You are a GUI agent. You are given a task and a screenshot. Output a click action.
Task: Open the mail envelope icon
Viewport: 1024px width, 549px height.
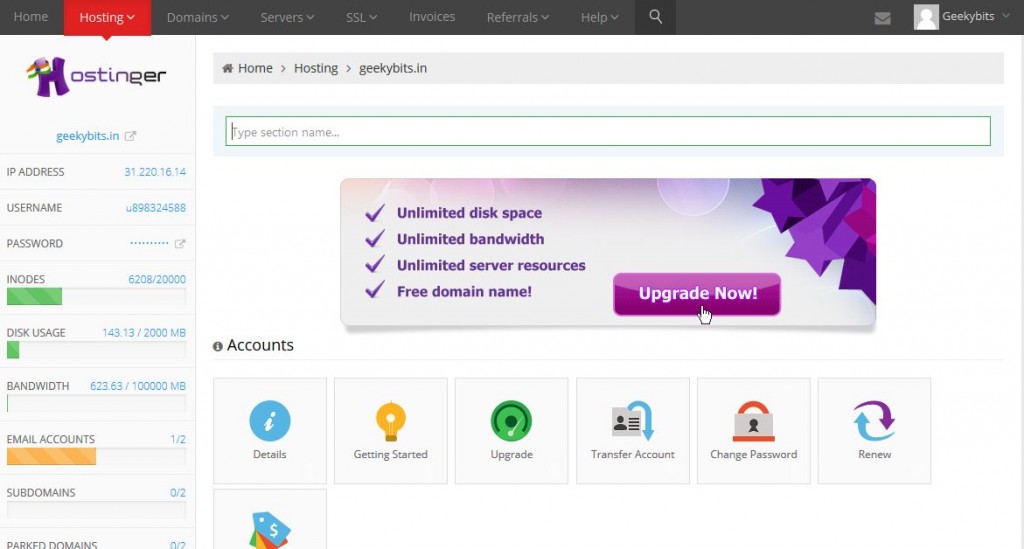[882, 18]
